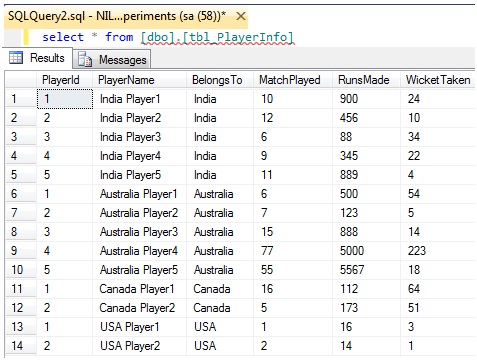This screenshot has width=477, height=361.
Task: Click the 'India Player4' cell
Action: 139,156
